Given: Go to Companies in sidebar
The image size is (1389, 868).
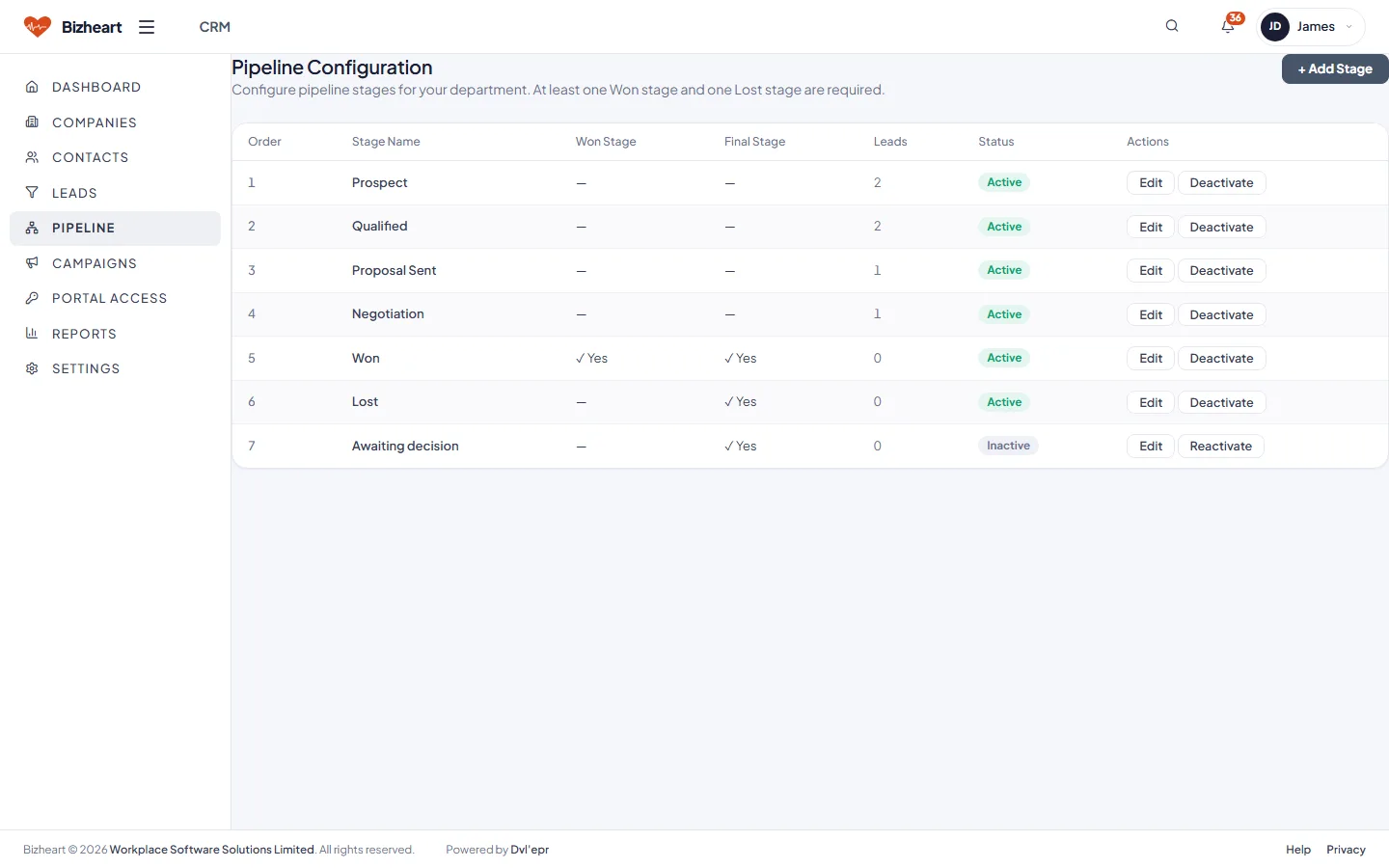Looking at the screenshot, I should coord(115,122).
